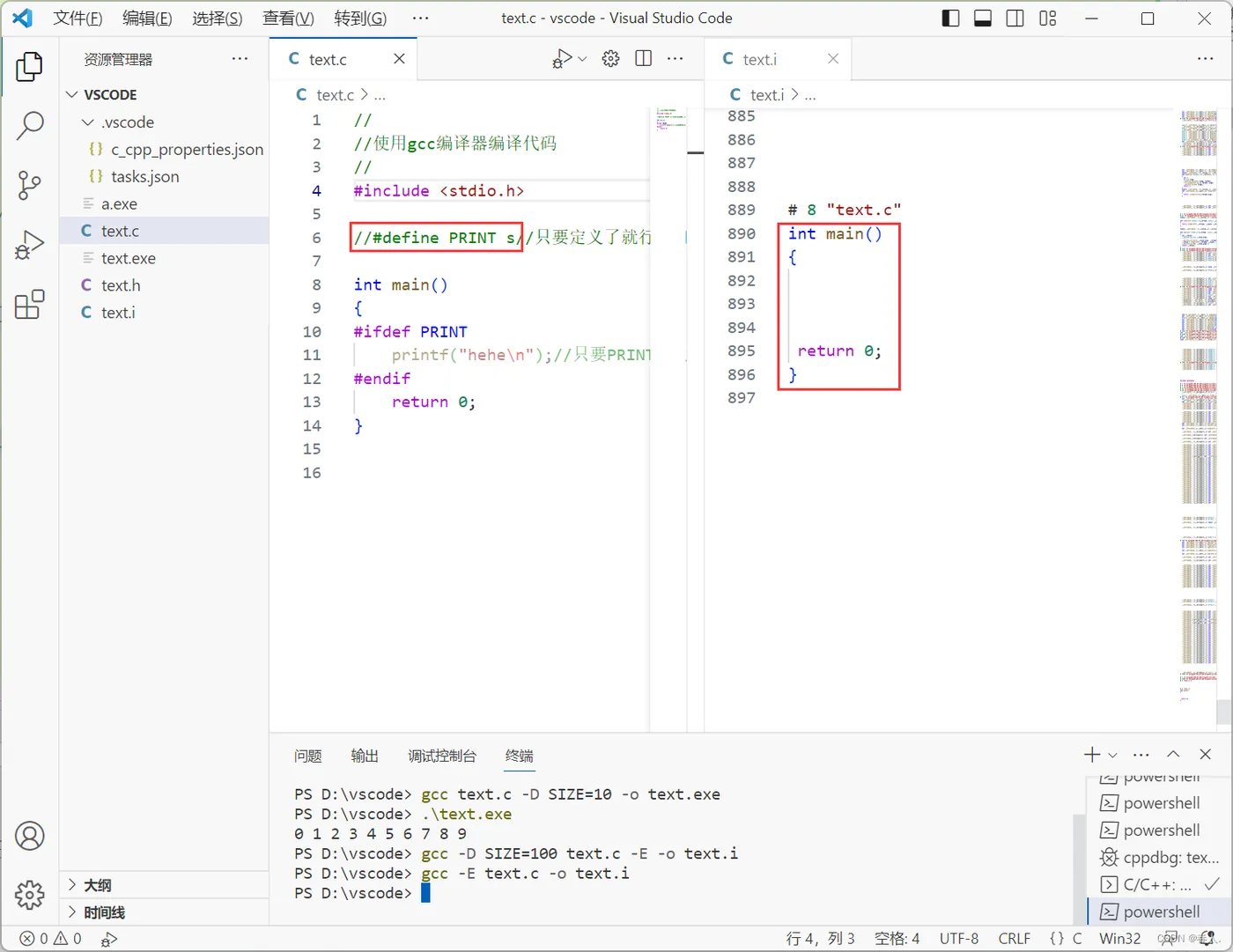Click errors and warnings count in status bar
Image resolution: width=1233 pixels, height=952 pixels.
(x=51, y=939)
